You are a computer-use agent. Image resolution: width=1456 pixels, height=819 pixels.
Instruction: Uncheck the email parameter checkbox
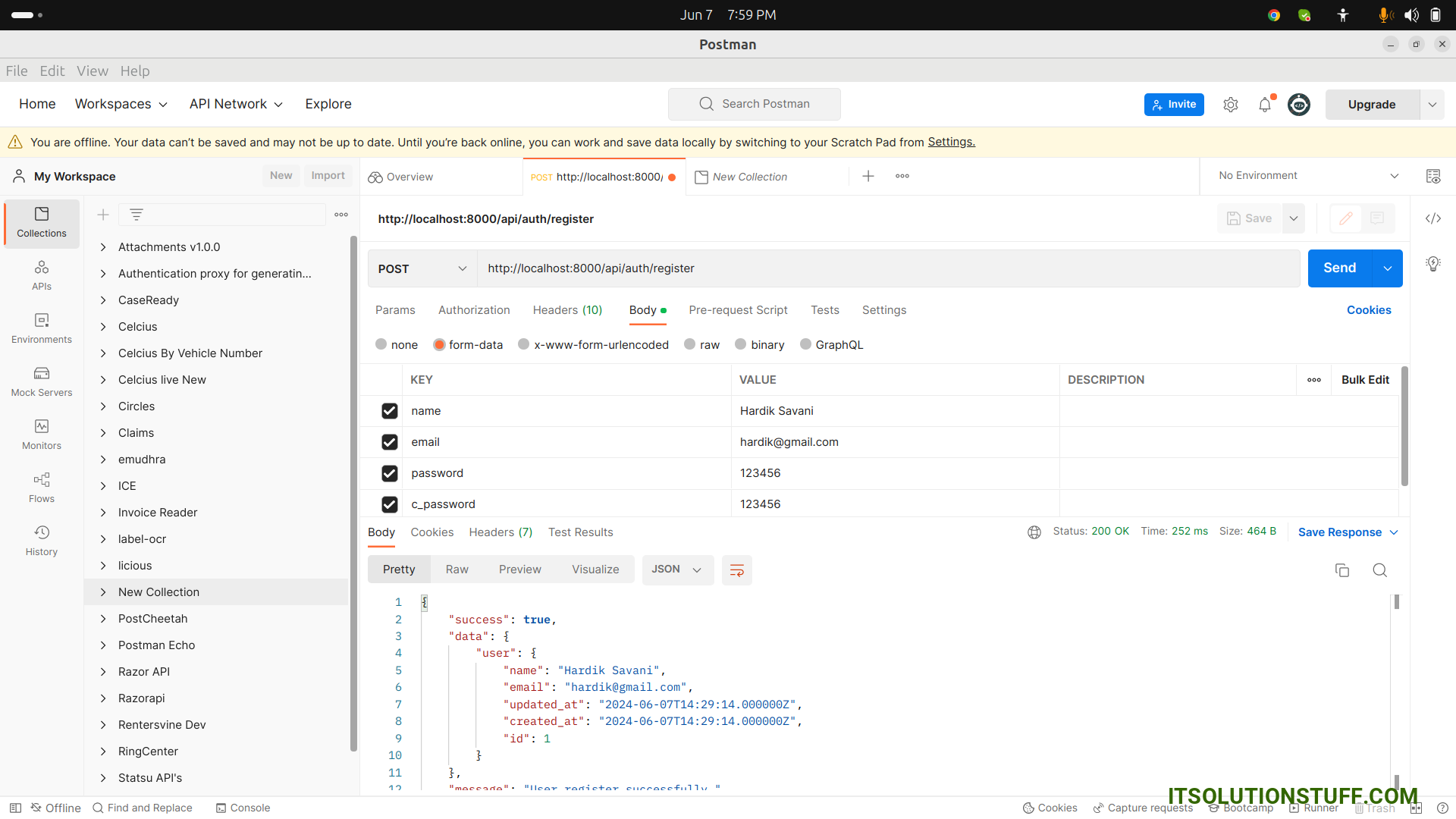point(390,442)
